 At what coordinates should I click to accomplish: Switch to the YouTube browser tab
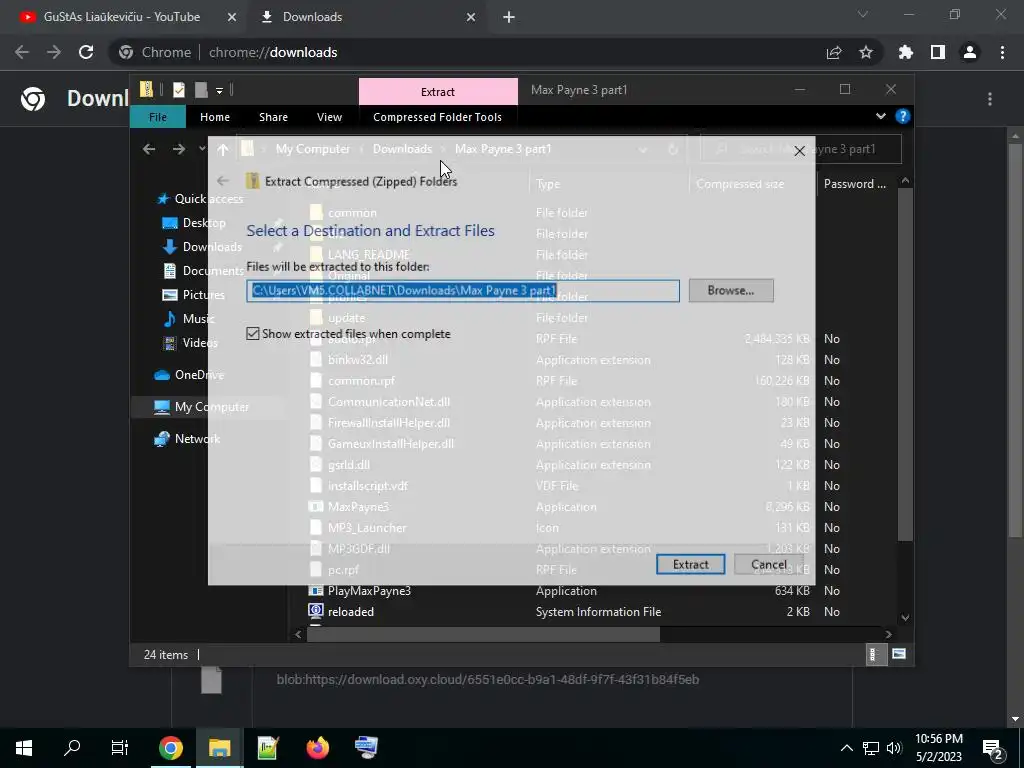[x=121, y=17]
